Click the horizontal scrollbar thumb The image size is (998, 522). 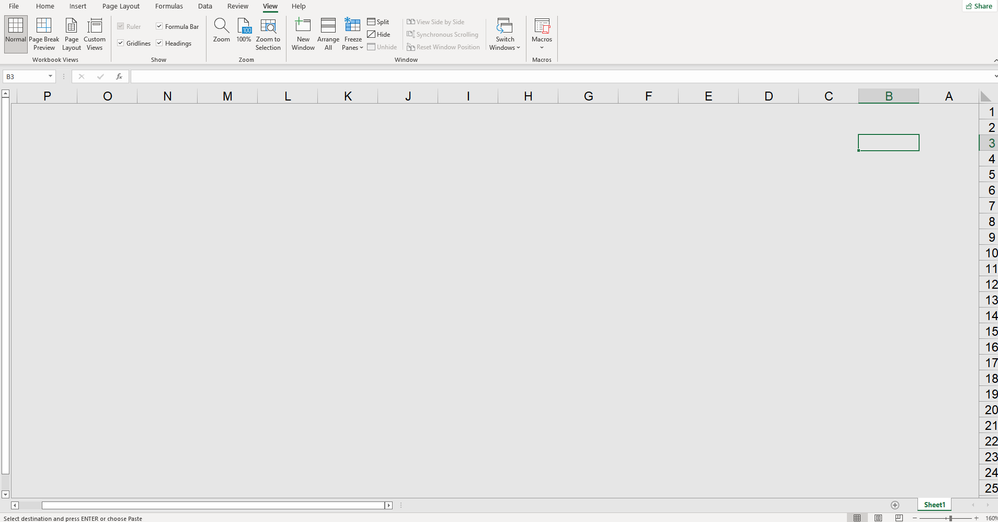(213, 505)
